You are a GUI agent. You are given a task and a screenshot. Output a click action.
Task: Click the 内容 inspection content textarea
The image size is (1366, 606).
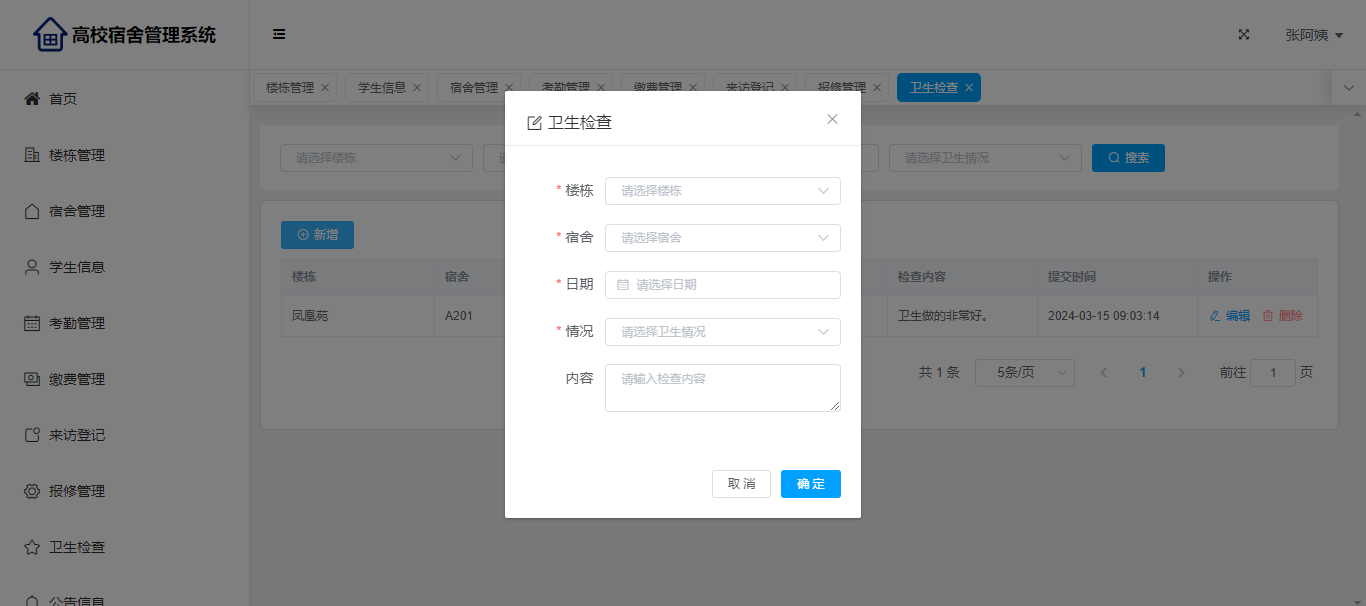pyautogui.click(x=722, y=388)
